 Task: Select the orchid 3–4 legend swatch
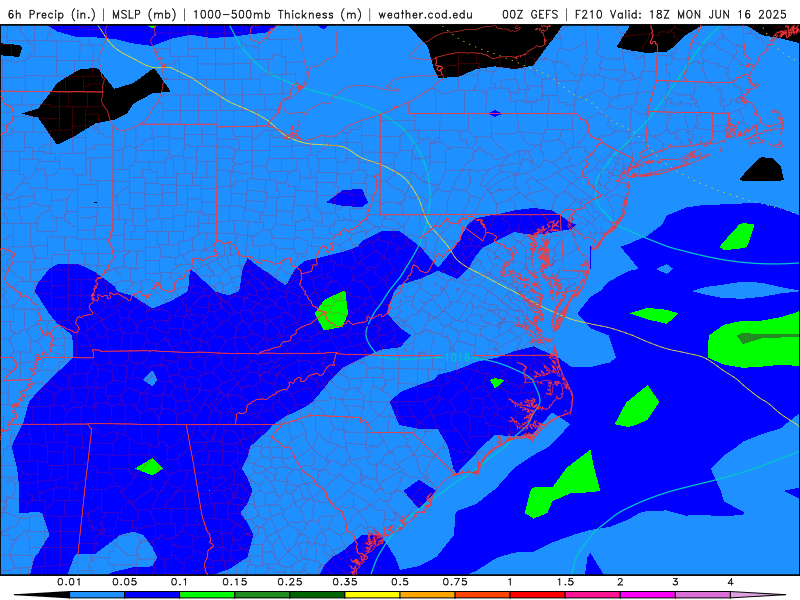tap(703, 595)
